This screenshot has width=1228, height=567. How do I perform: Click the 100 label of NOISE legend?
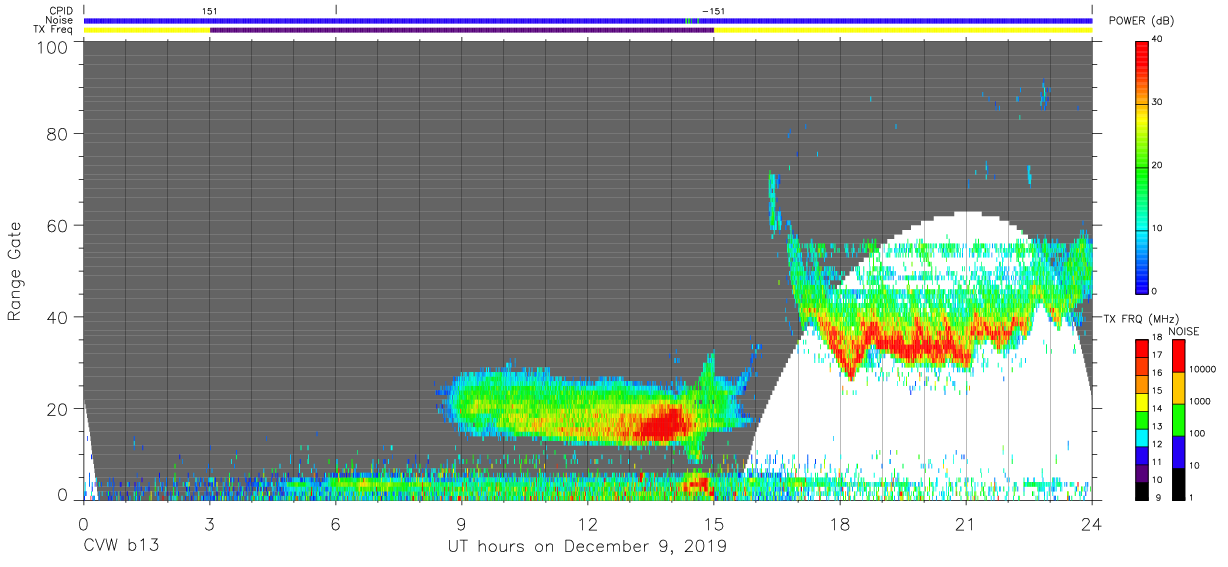[x=1198, y=432]
